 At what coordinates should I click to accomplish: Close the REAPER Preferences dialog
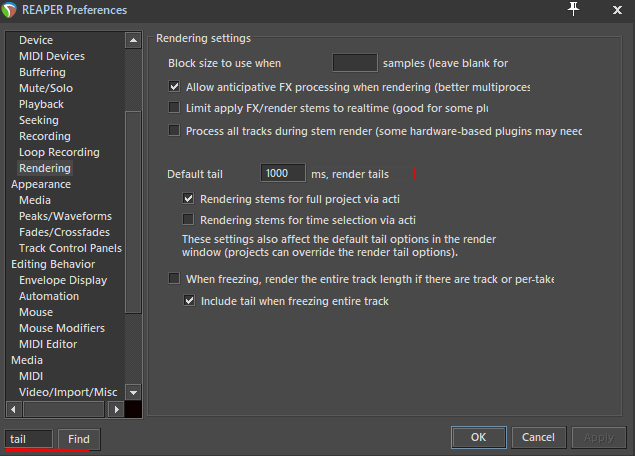pyautogui.click(x=617, y=10)
